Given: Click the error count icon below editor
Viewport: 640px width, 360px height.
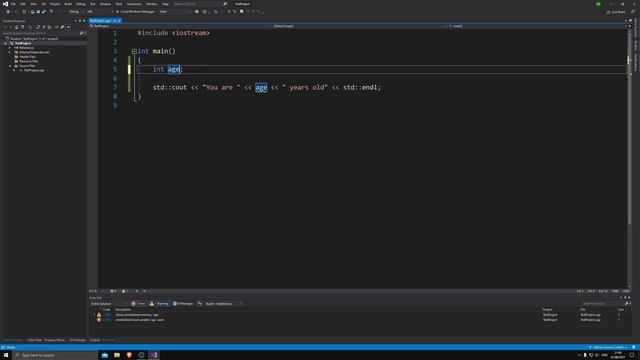Looking at the screenshot, I should pyautogui.click(x=113, y=291).
